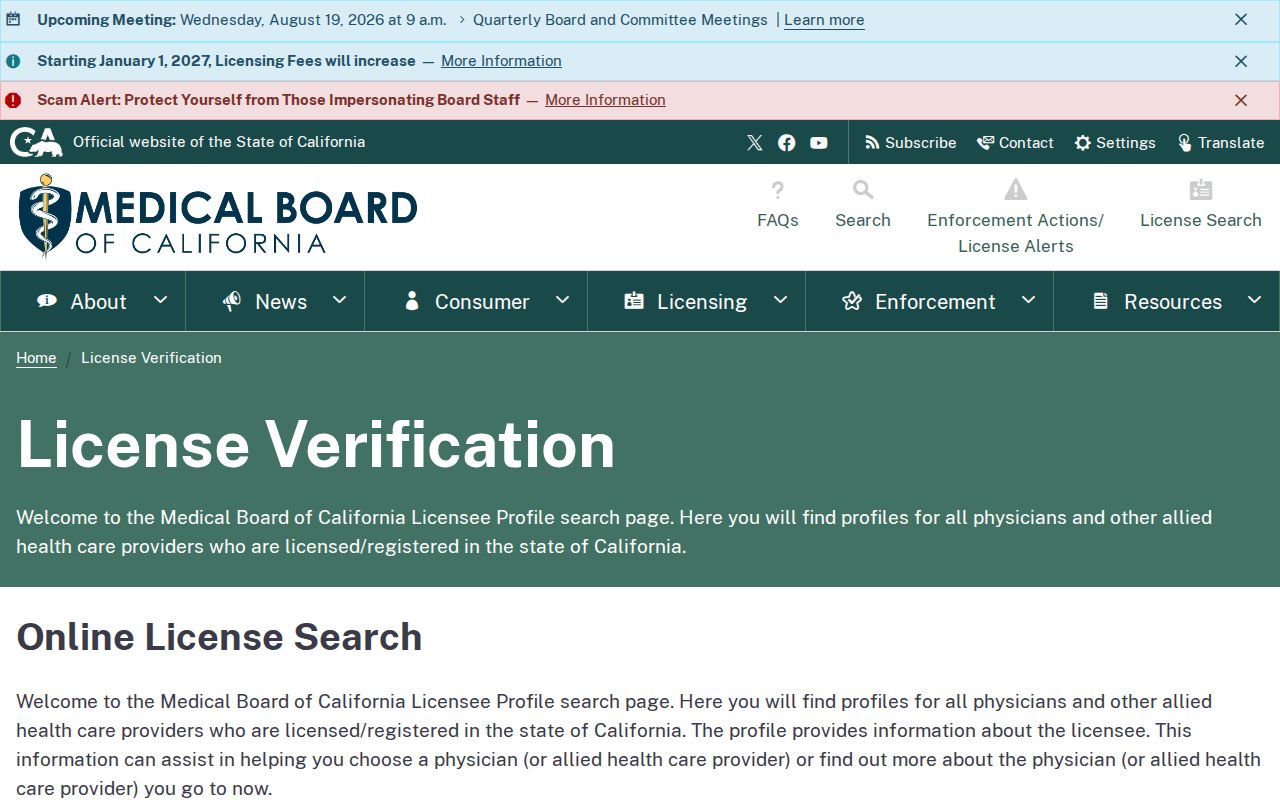Click the red alert icon beside Scam Alert

point(13,100)
